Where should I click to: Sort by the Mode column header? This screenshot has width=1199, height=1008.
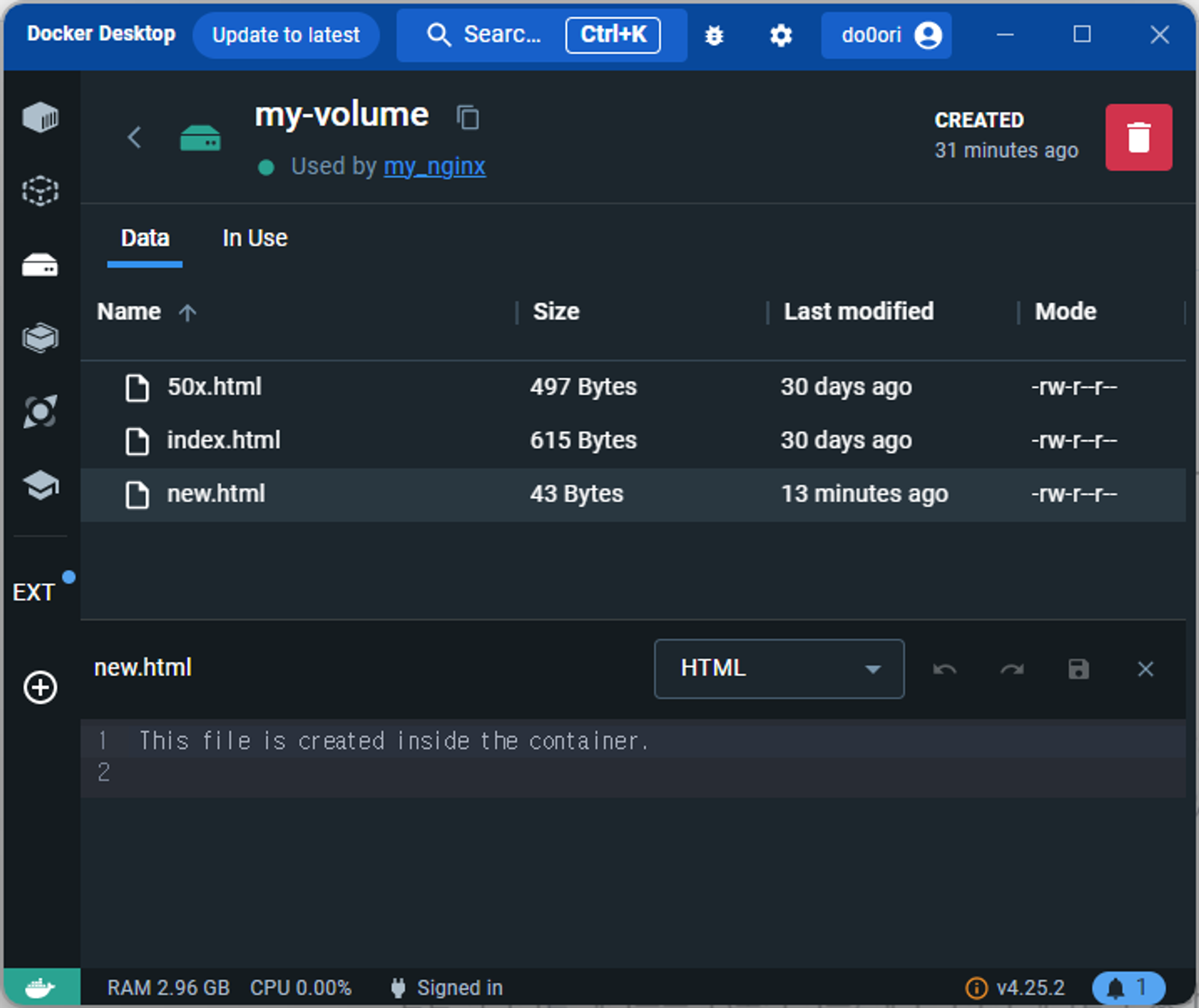(x=1065, y=312)
